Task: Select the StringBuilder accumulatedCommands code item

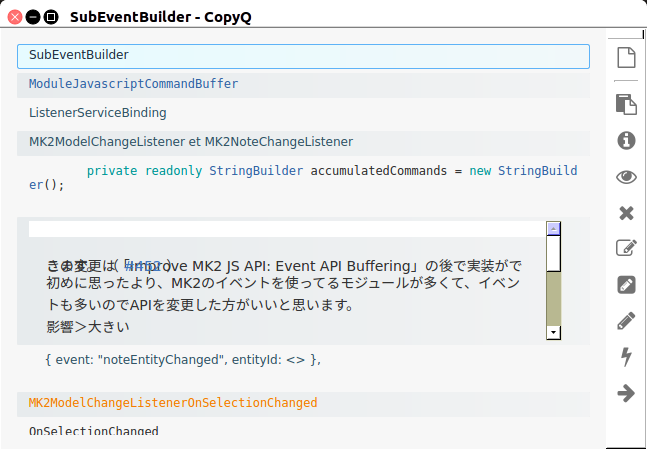Action: 303,178
